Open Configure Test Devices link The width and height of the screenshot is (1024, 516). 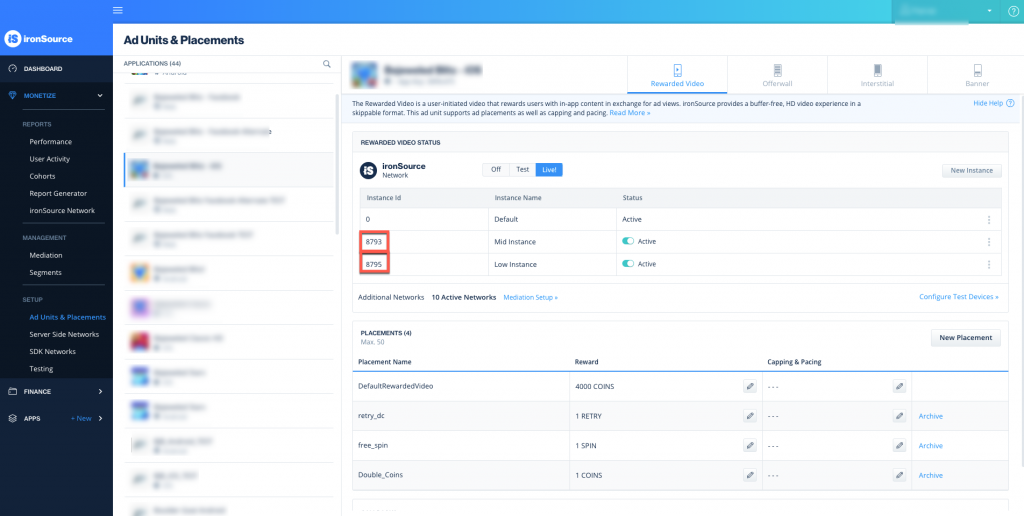(x=959, y=297)
